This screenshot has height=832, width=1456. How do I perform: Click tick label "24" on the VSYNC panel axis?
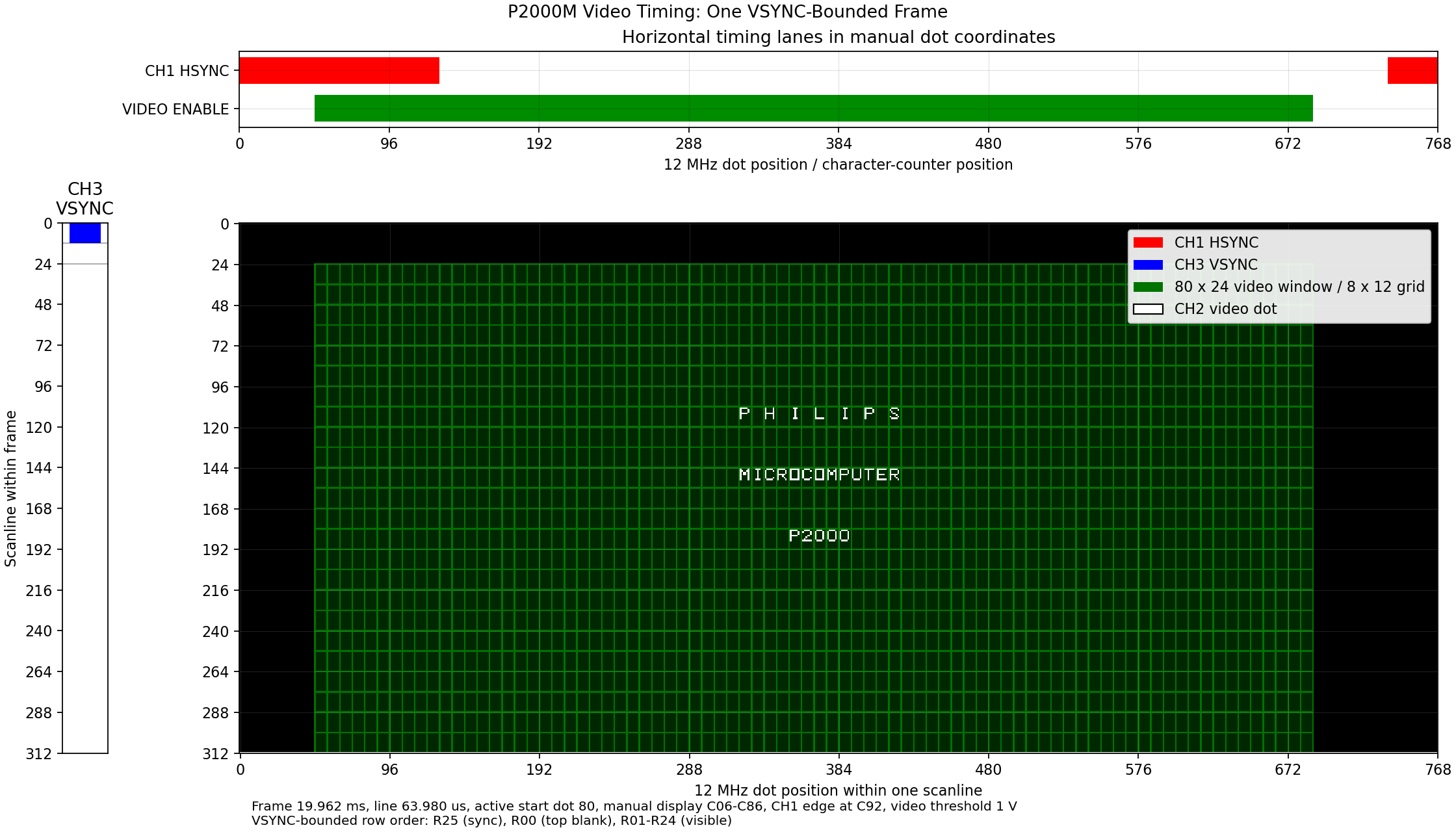(x=44, y=265)
